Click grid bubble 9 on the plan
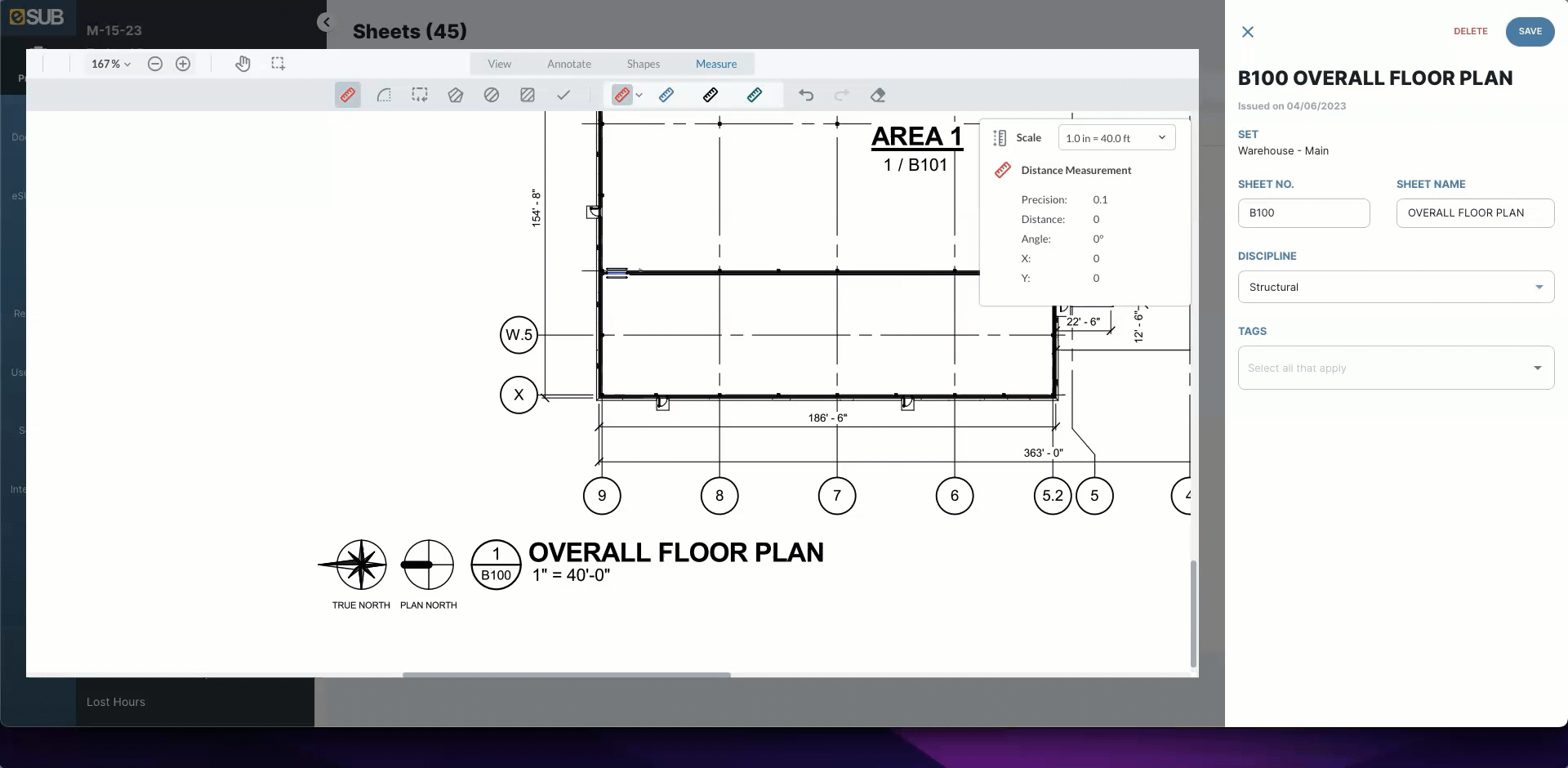 coord(602,496)
